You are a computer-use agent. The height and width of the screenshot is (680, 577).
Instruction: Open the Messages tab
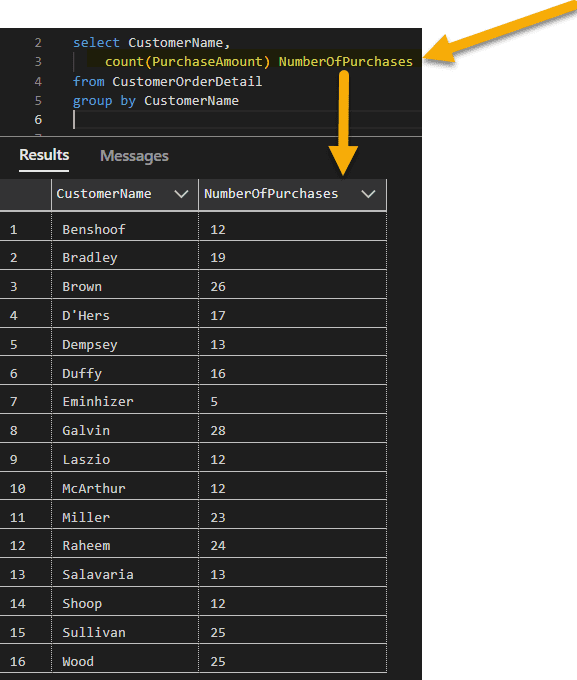[x=134, y=156]
